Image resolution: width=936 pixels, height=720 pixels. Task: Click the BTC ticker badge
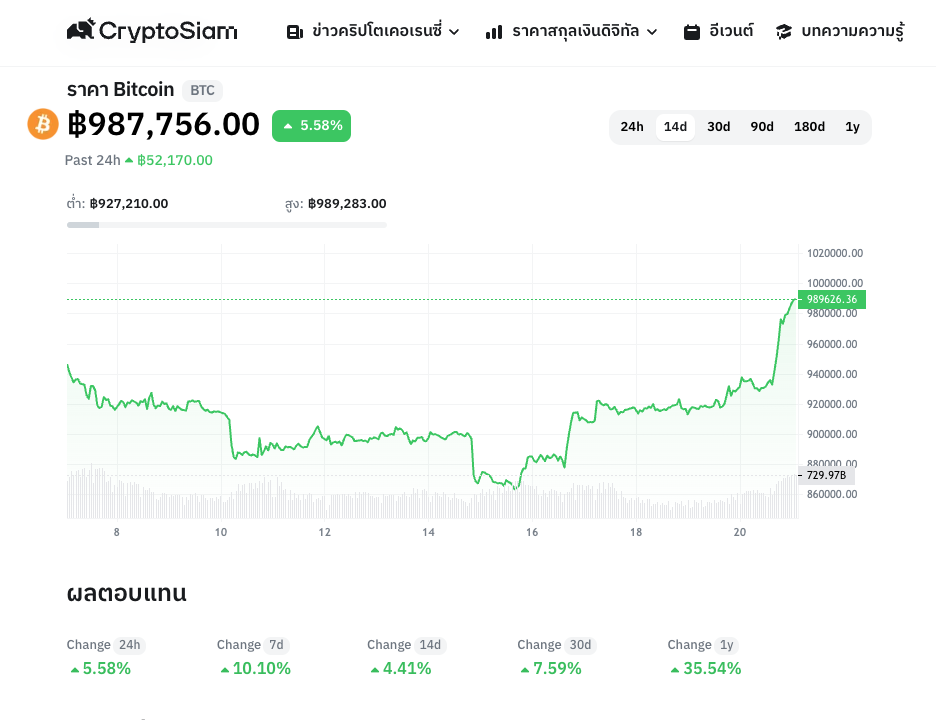202,90
